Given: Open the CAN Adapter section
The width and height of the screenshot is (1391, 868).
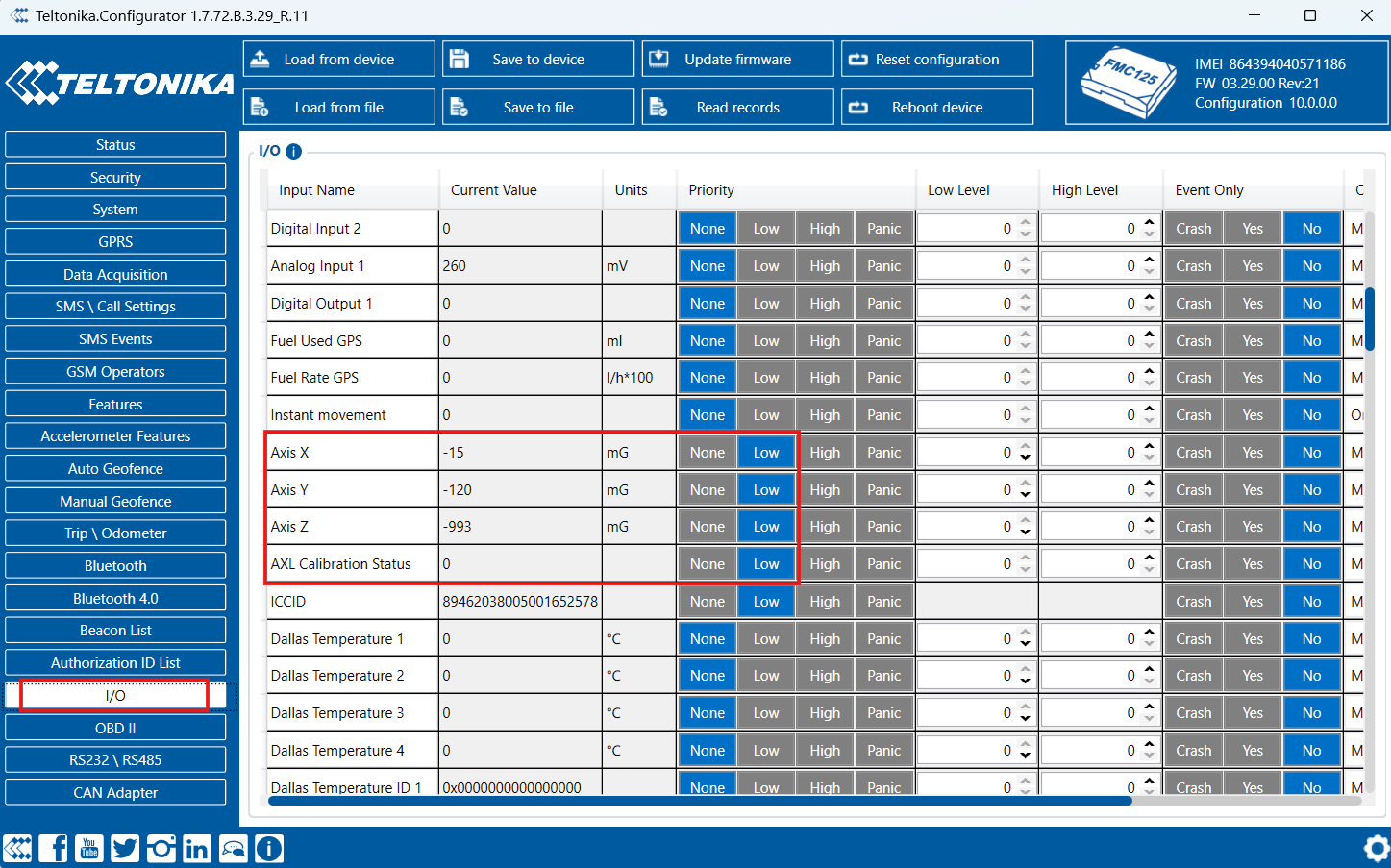Looking at the screenshot, I should (x=115, y=793).
